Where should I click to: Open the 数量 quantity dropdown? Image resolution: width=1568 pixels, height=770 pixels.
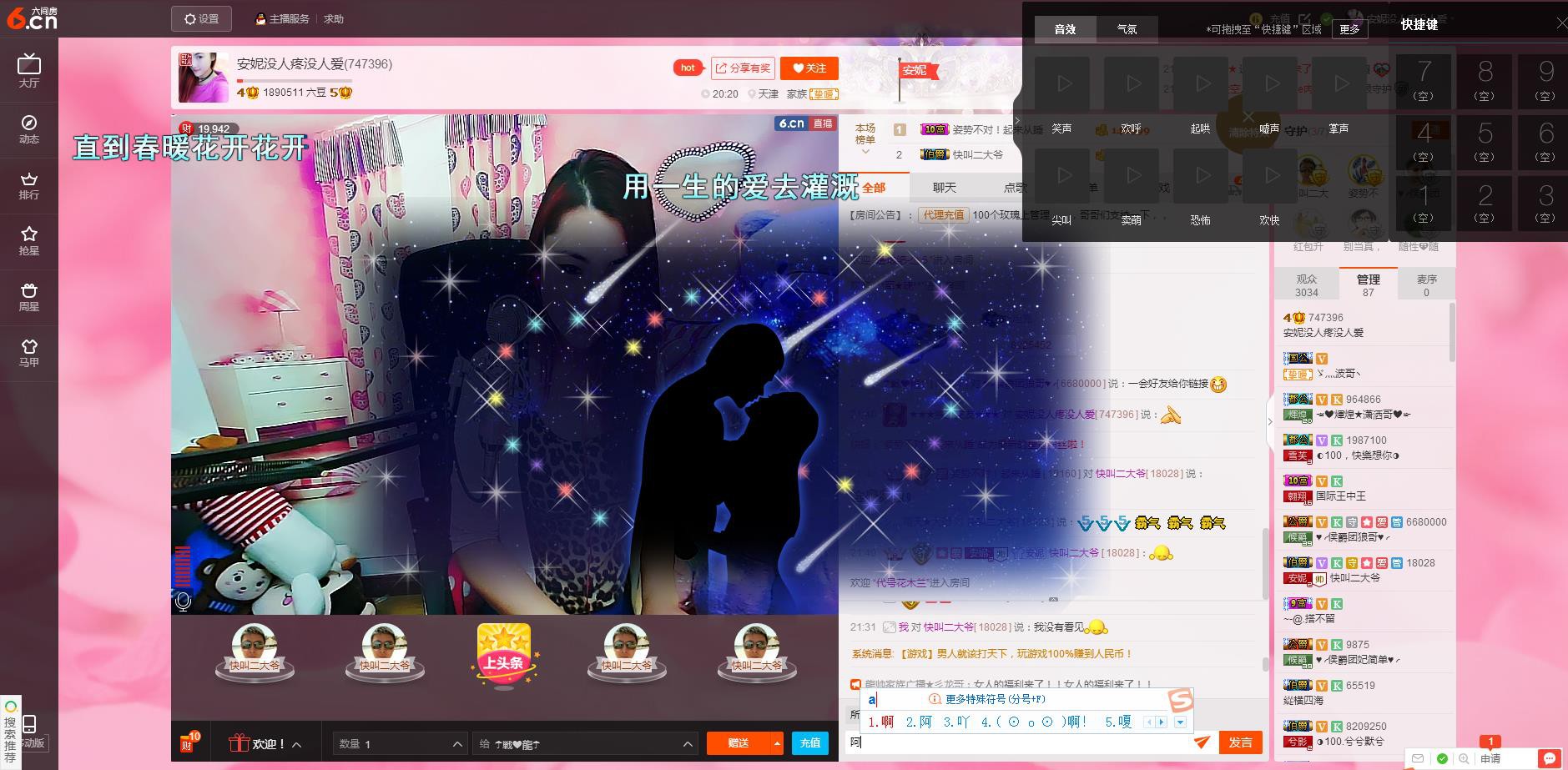click(x=399, y=743)
